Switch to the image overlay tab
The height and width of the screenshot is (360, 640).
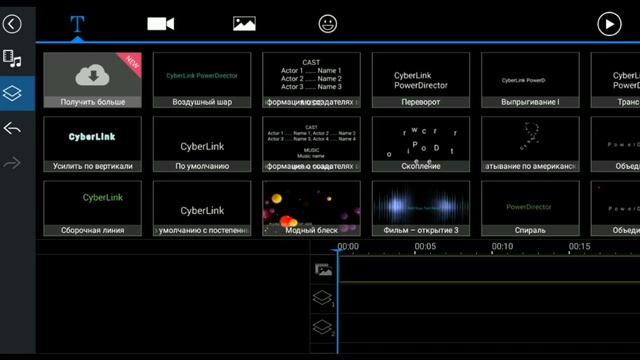click(x=244, y=24)
